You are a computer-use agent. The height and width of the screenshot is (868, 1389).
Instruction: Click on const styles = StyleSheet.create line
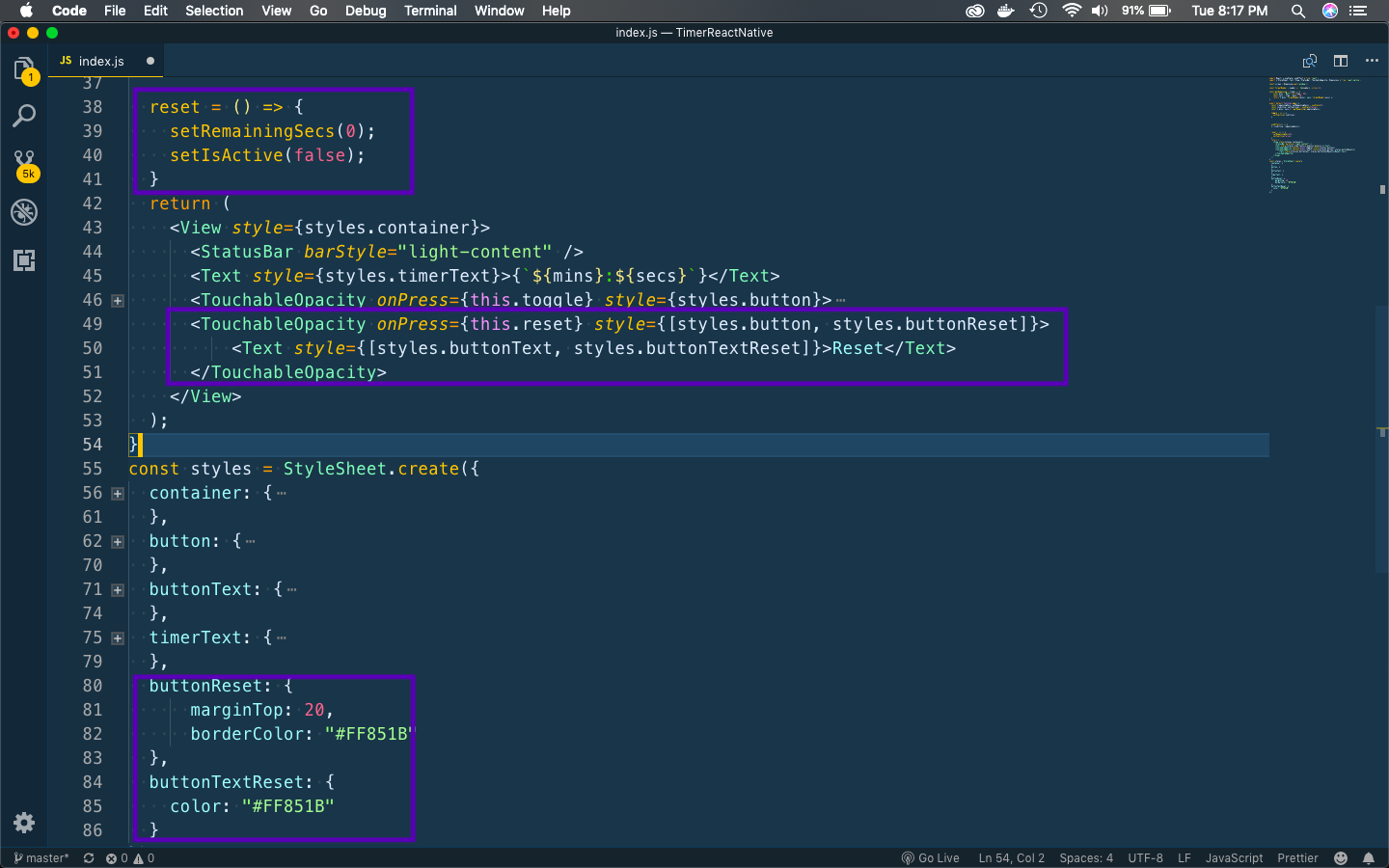304,469
